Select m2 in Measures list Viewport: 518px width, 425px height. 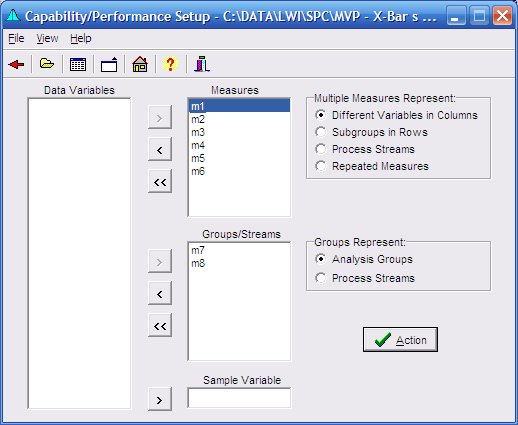(239, 119)
